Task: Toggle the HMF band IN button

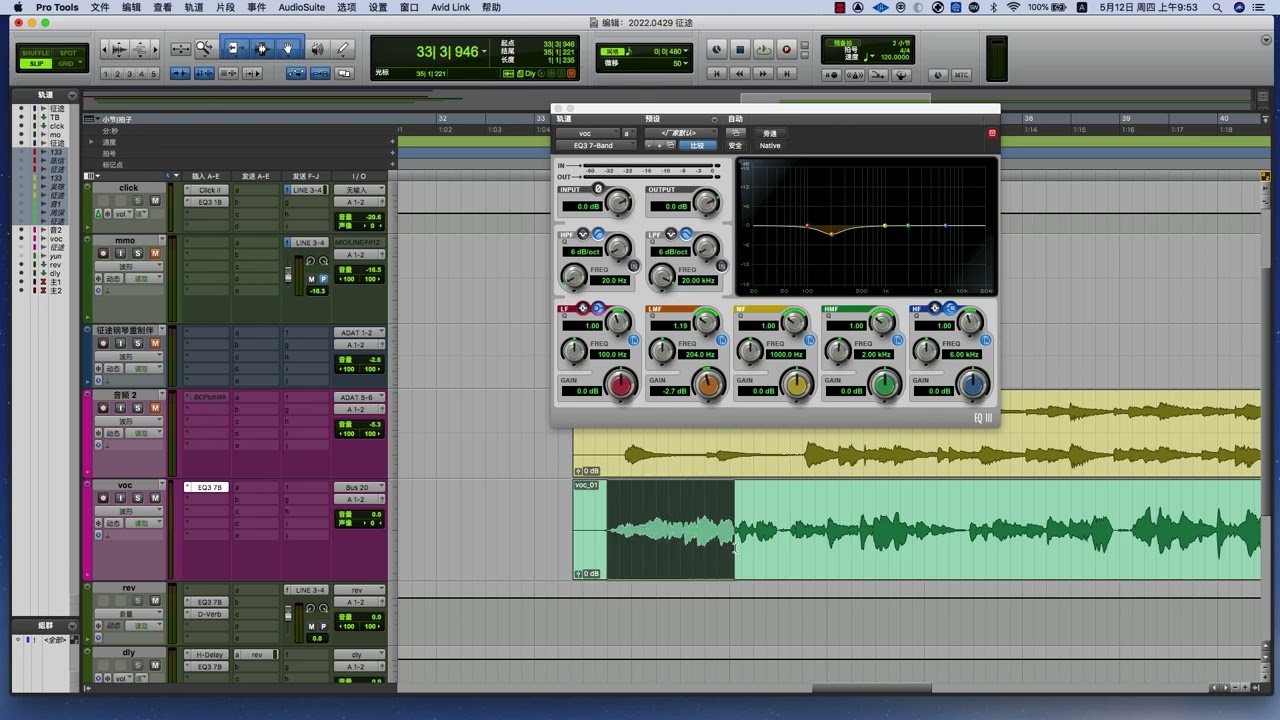Action: 898,341
